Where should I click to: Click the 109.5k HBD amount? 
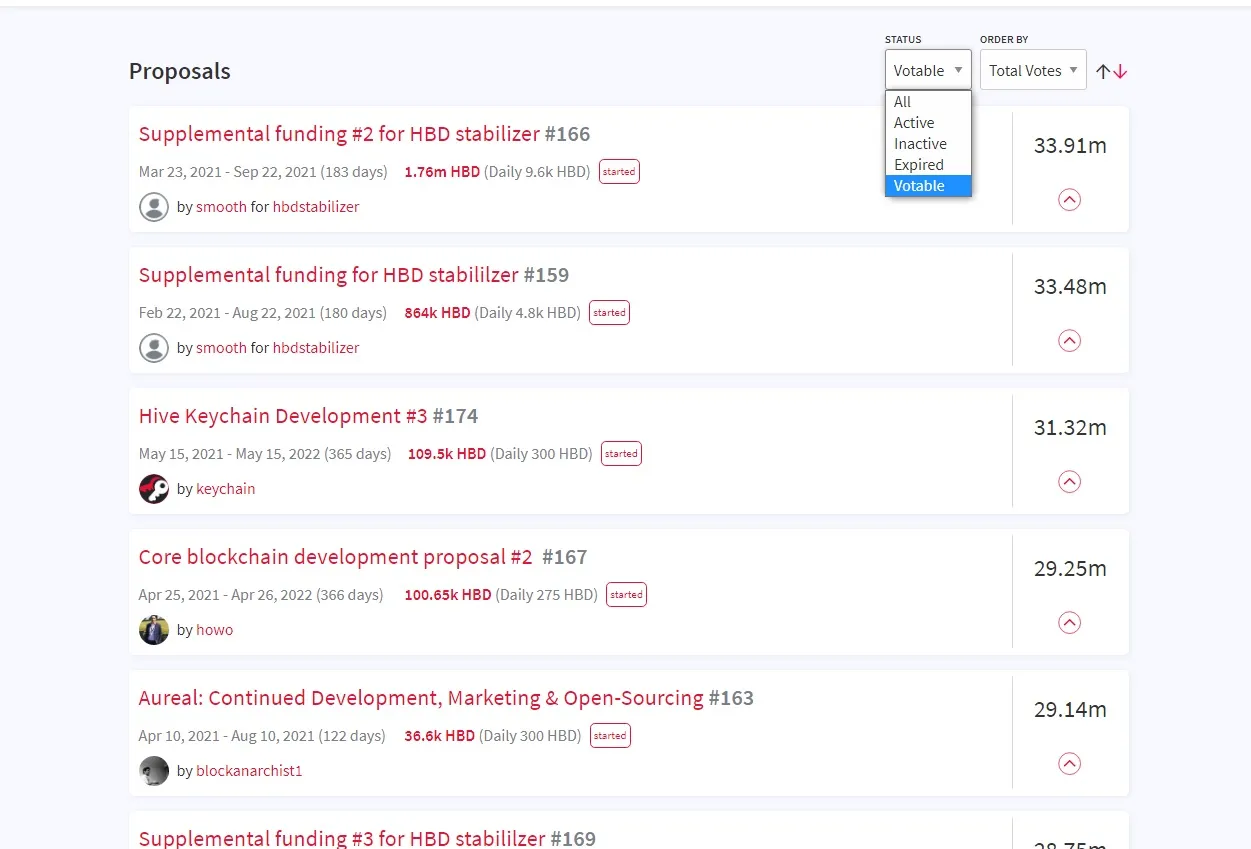(447, 454)
